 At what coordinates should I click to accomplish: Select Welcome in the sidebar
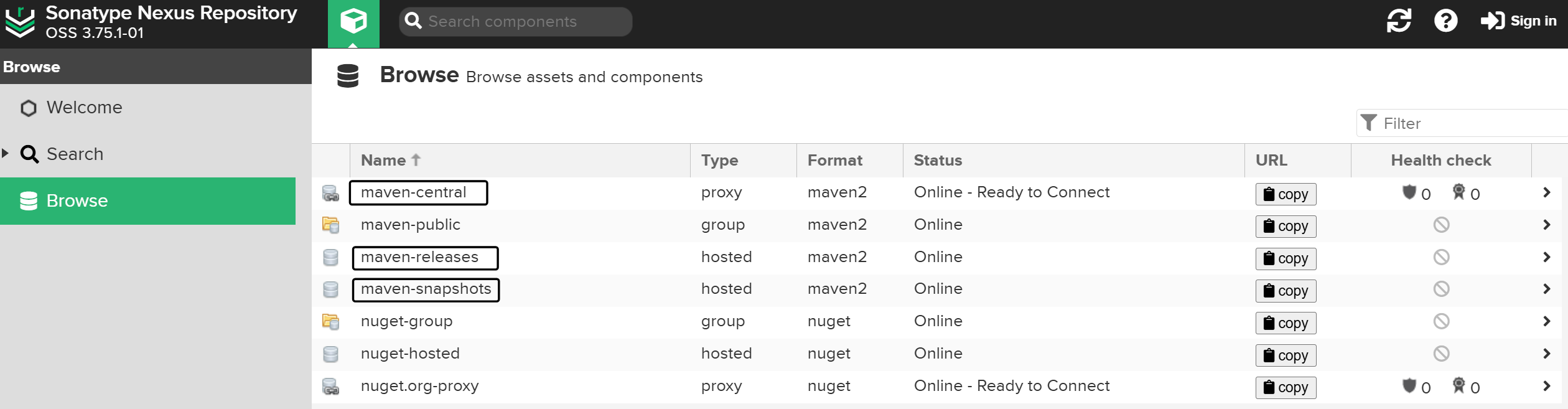pos(84,108)
